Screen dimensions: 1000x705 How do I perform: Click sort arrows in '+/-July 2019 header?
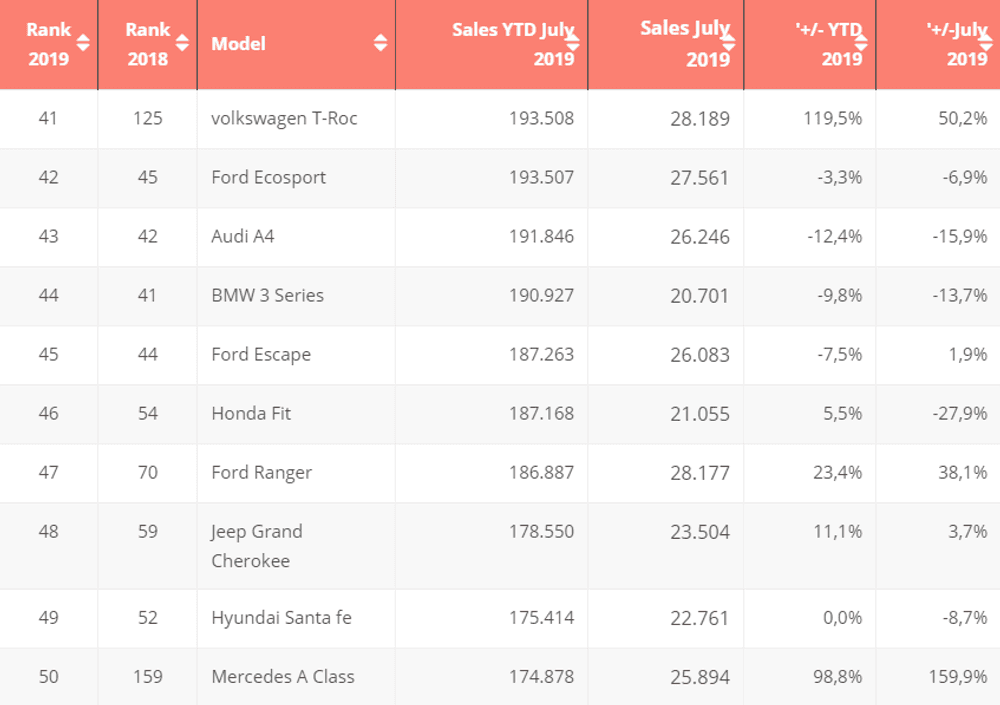pyautogui.click(x=986, y=43)
